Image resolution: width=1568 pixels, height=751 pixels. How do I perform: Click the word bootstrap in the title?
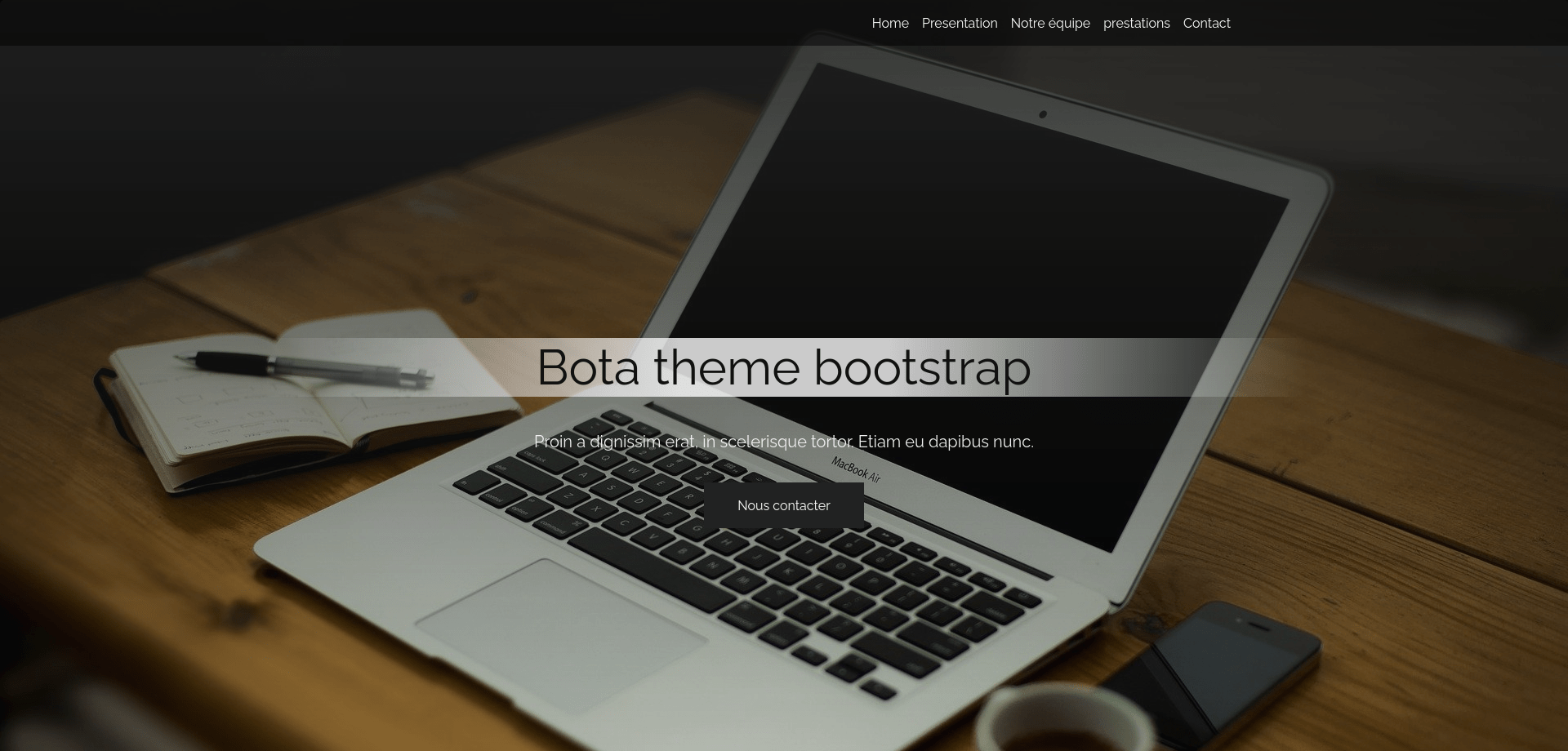(x=922, y=367)
